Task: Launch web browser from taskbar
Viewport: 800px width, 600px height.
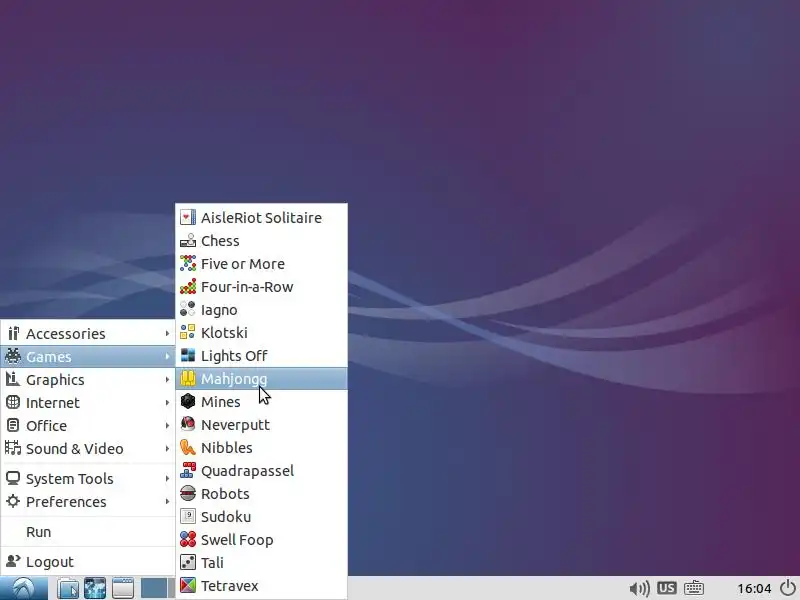Action: [x=95, y=588]
